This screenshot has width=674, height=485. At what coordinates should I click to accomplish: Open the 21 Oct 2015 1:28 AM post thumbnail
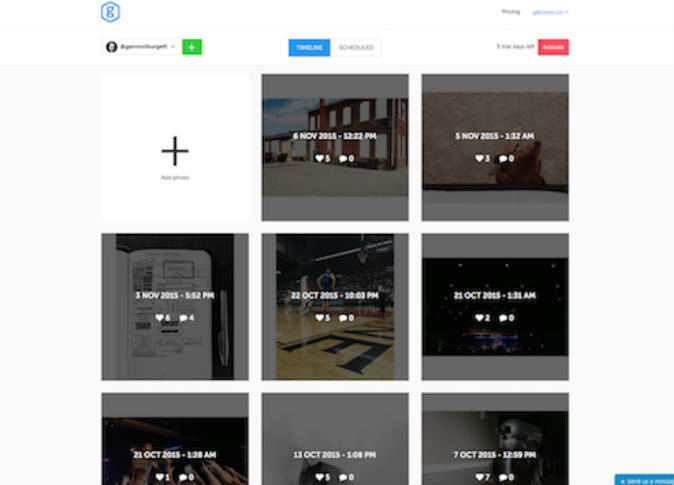point(175,440)
